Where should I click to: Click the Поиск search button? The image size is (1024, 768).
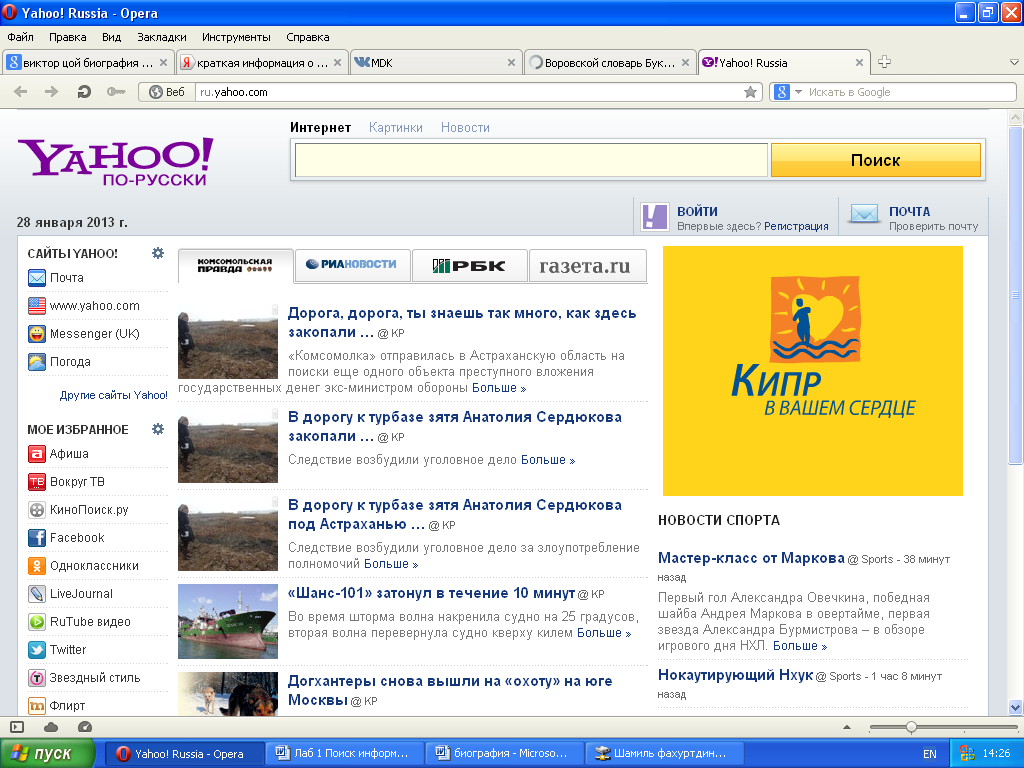coord(876,160)
